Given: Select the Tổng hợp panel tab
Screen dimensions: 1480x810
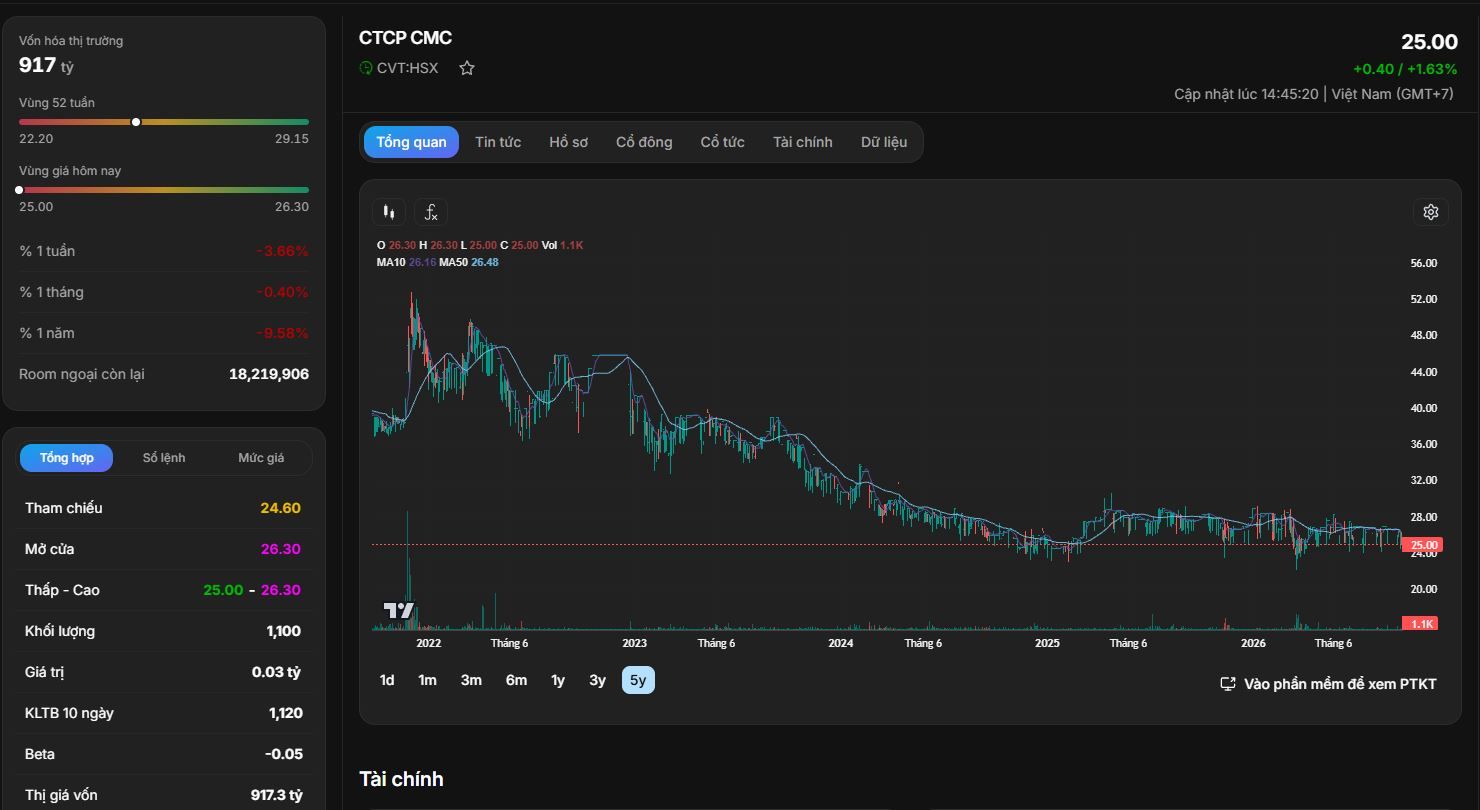Looking at the screenshot, I should pos(67,458).
